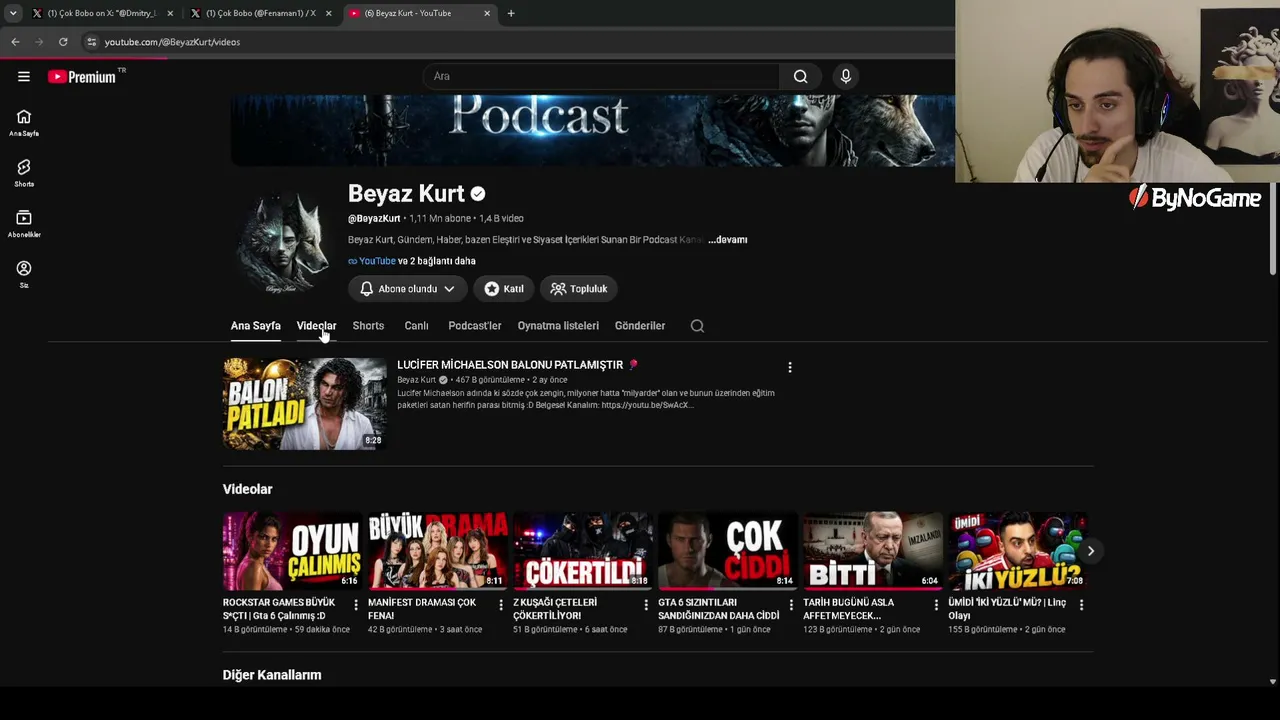The image size is (1280, 720).
Task: Open options for Tarih Bugünü video
Action: point(936,604)
